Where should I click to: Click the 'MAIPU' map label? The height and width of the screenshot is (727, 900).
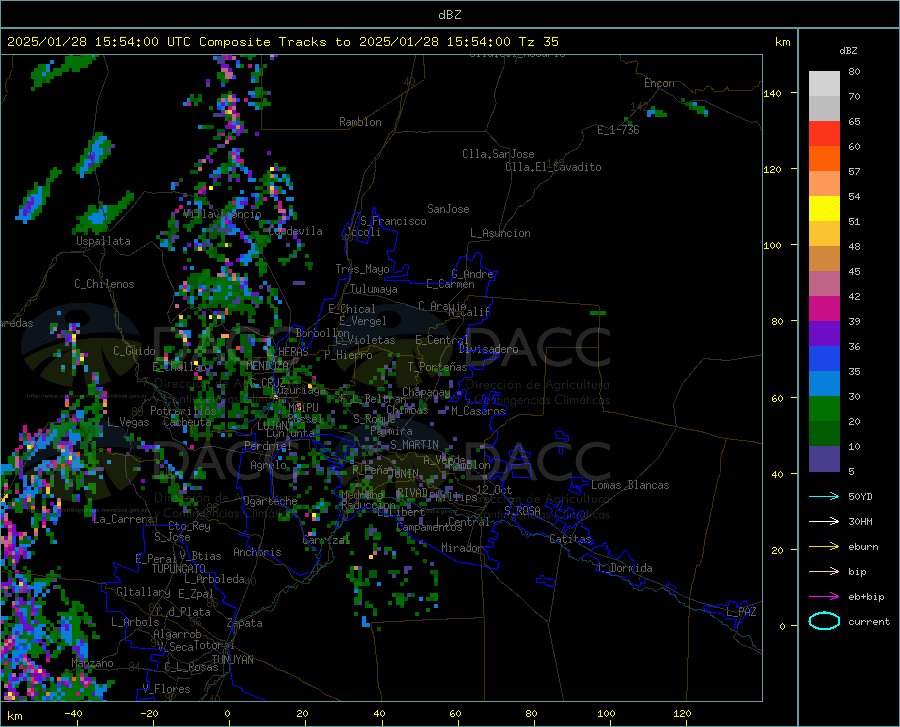(303, 407)
